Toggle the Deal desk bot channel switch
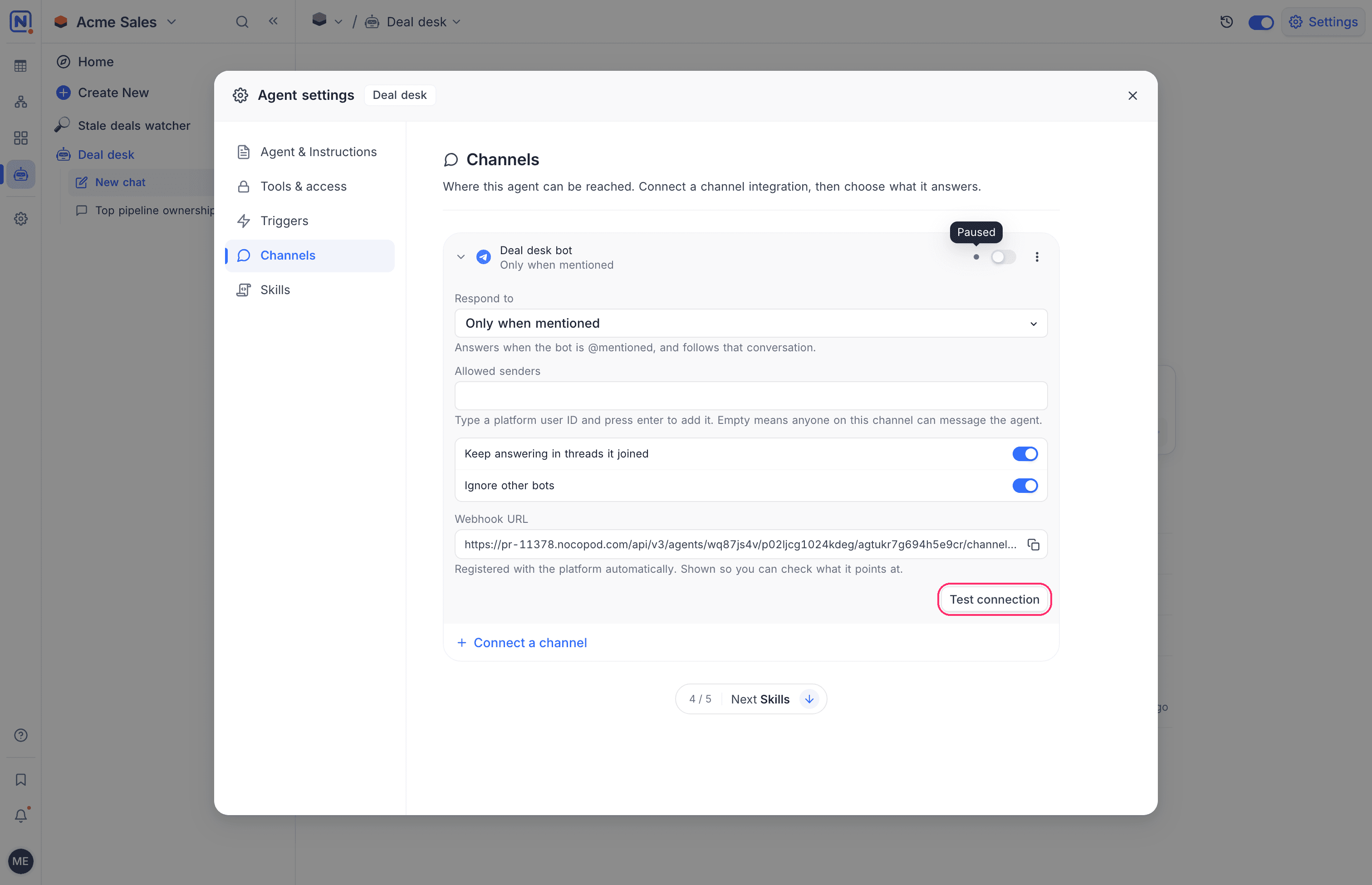Viewport: 1372px width, 885px height. (1003, 257)
